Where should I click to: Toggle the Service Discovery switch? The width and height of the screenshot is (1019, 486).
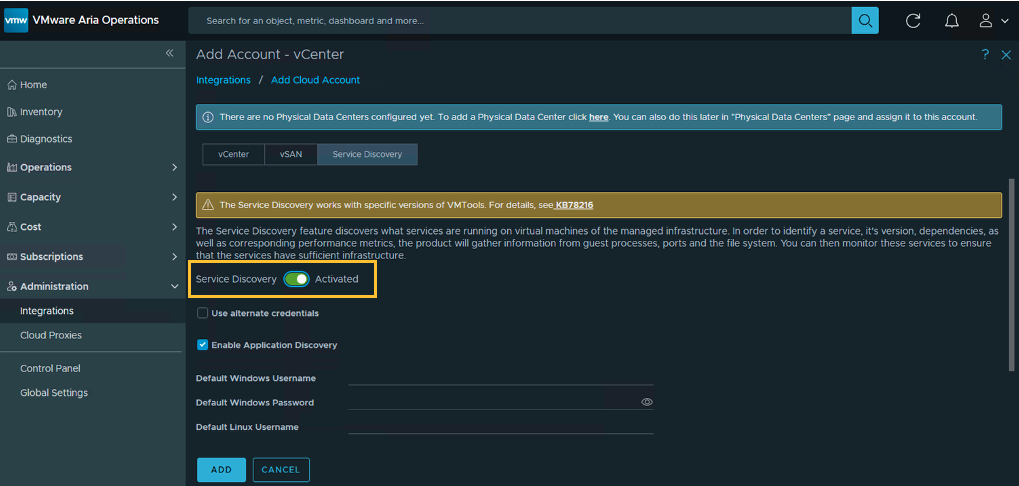point(296,279)
